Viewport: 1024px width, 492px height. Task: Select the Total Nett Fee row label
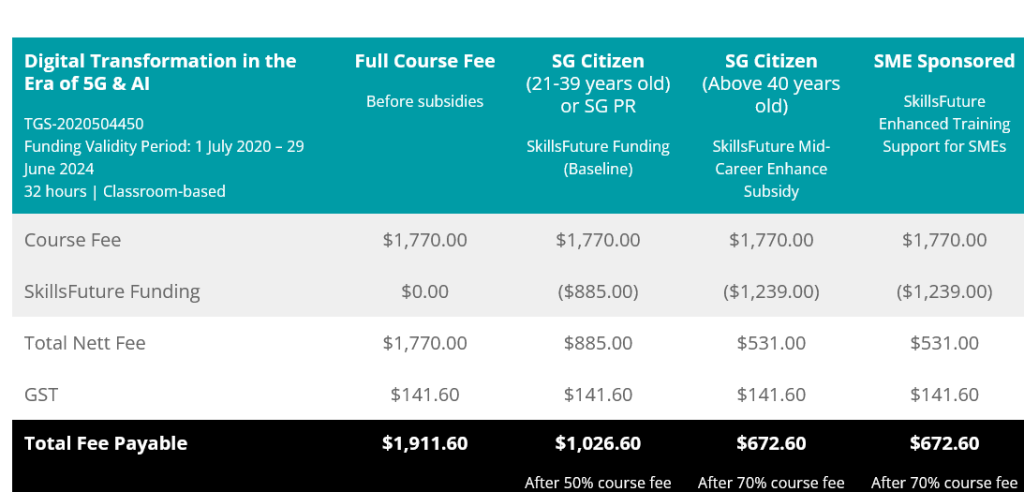[85, 343]
